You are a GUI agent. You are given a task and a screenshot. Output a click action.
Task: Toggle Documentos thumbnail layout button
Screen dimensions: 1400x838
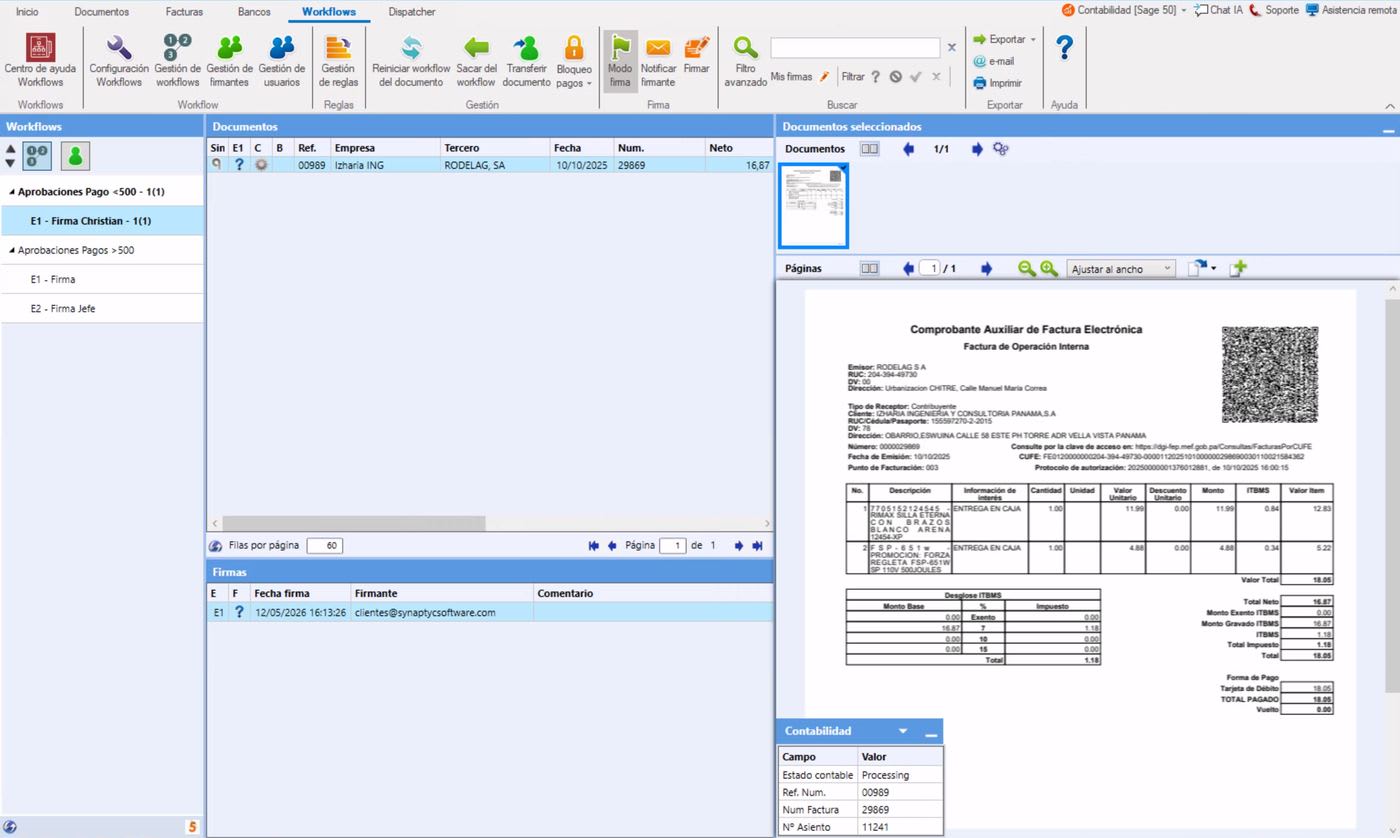click(x=870, y=149)
